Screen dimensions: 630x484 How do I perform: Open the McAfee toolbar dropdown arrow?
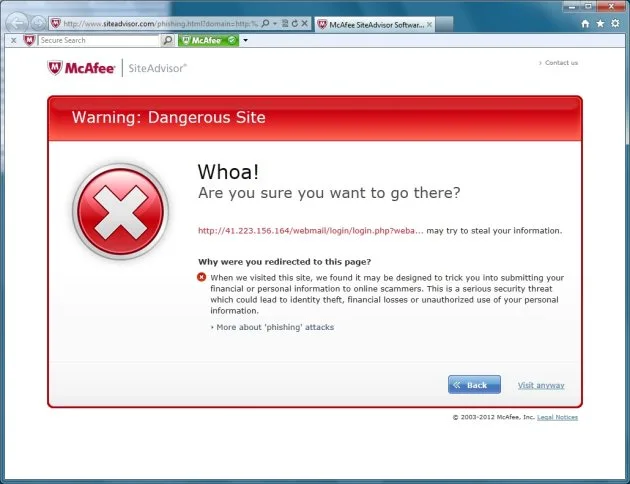click(245, 40)
